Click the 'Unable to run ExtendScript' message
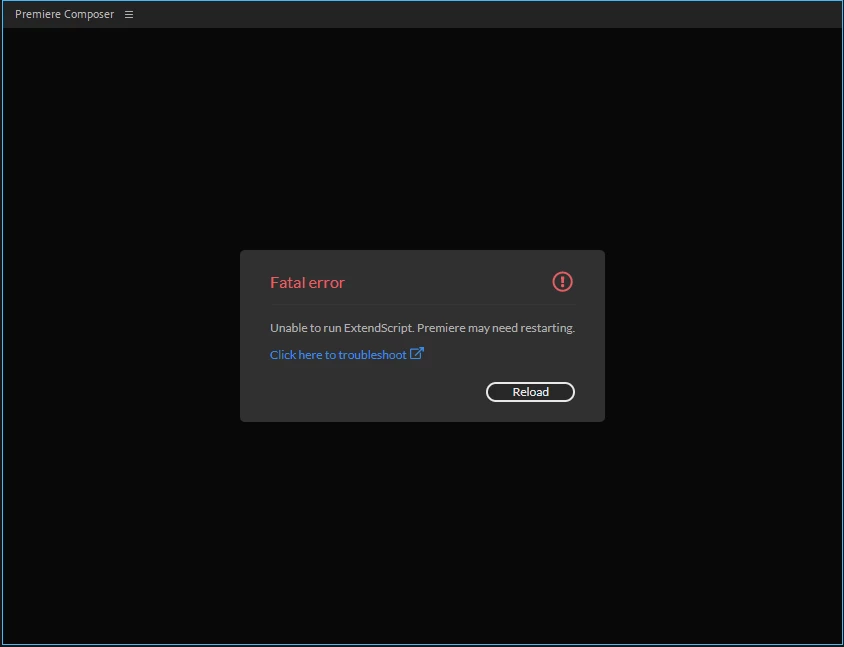The image size is (844, 647). pyautogui.click(x=423, y=328)
